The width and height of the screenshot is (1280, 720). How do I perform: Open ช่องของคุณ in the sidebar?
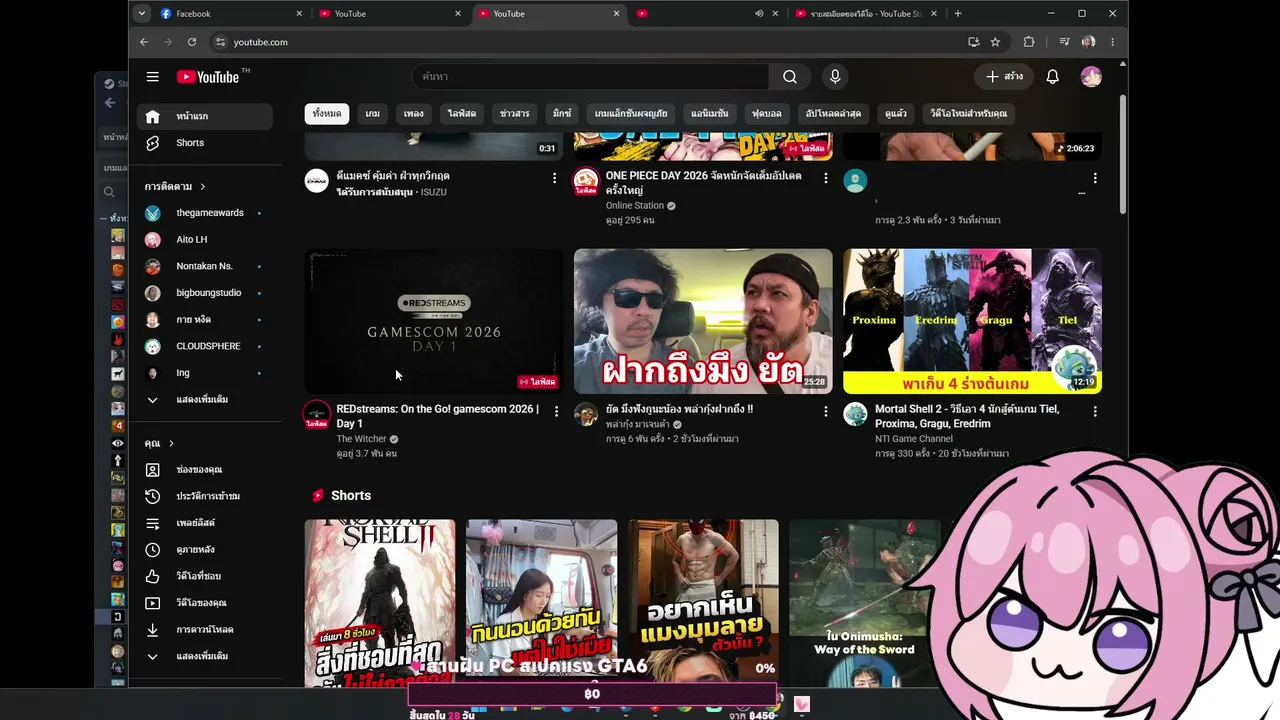(x=204, y=470)
